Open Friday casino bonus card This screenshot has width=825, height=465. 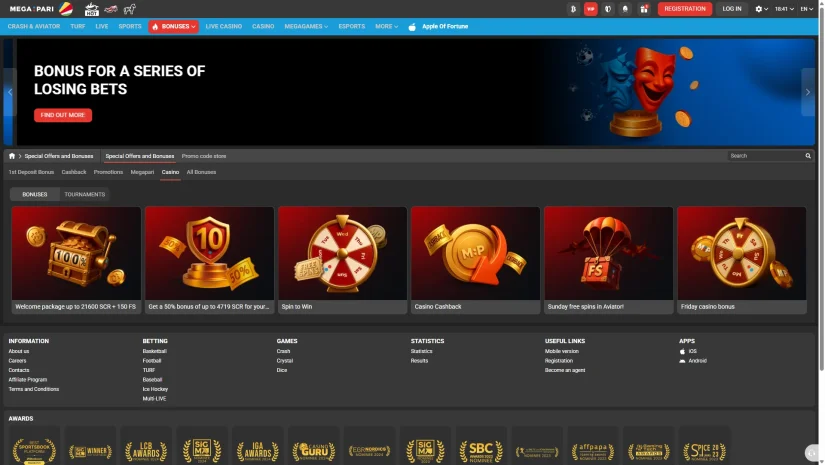[741, 260]
